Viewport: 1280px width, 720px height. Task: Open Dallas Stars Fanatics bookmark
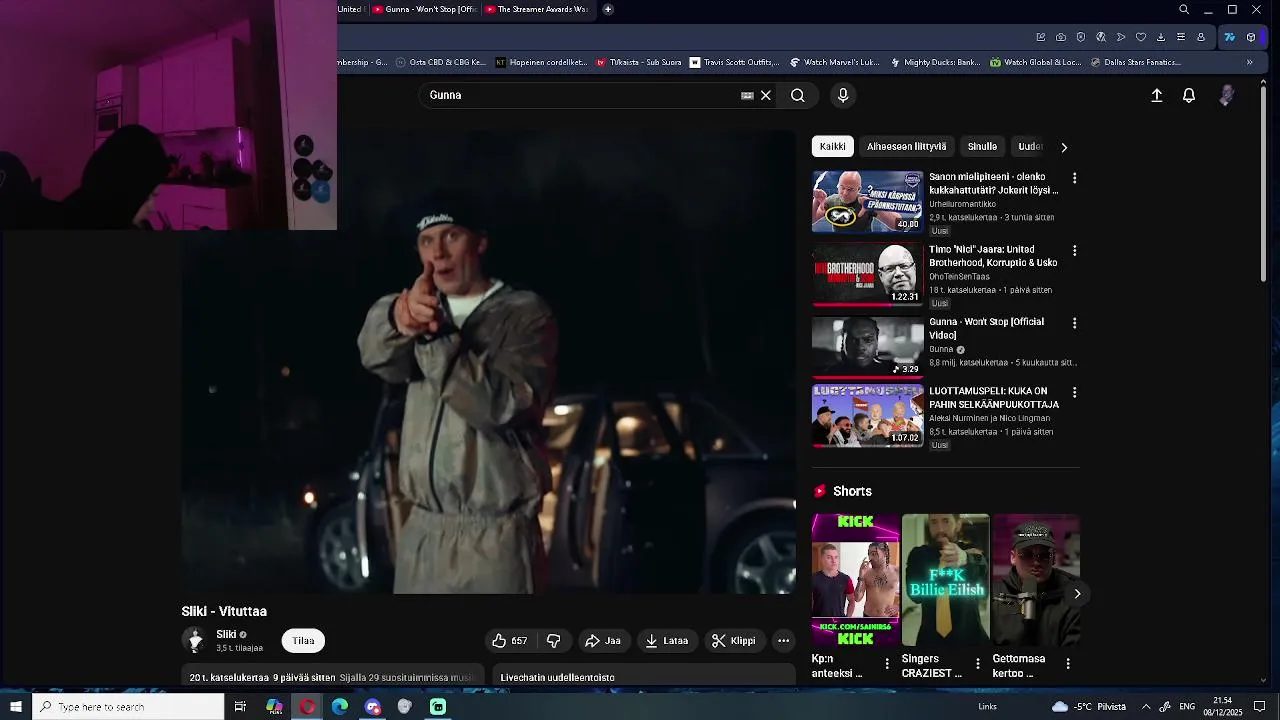coord(1136,62)
